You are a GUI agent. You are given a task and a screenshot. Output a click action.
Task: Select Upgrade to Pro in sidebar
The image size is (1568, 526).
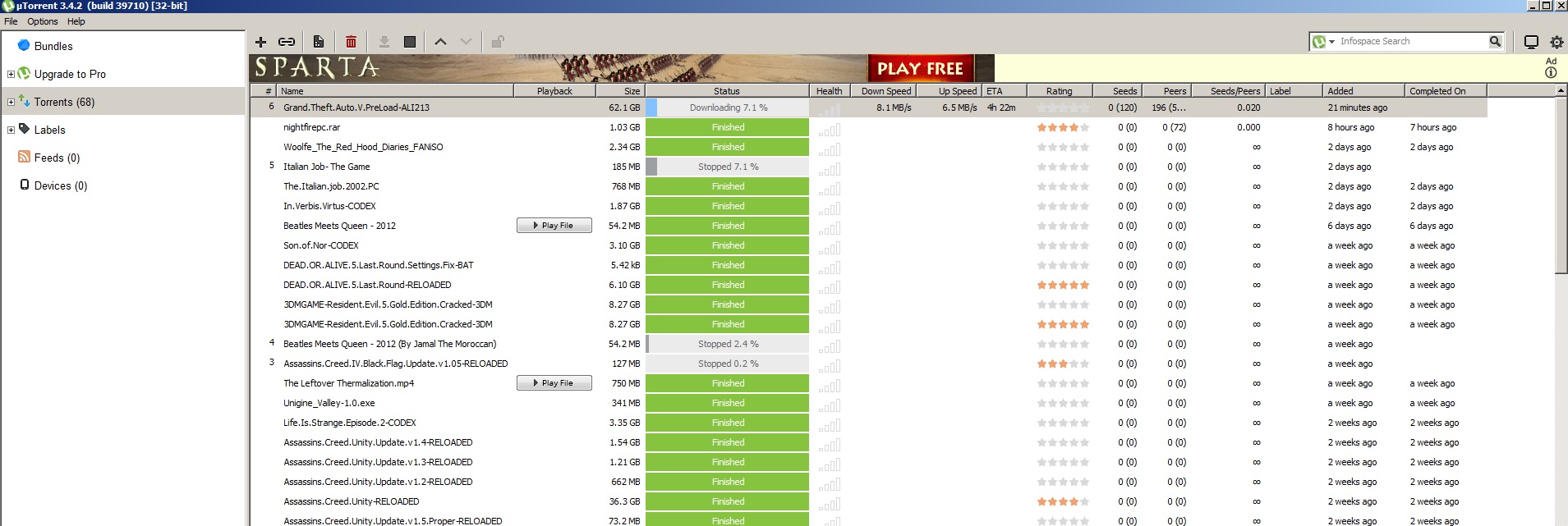[70, 74]
